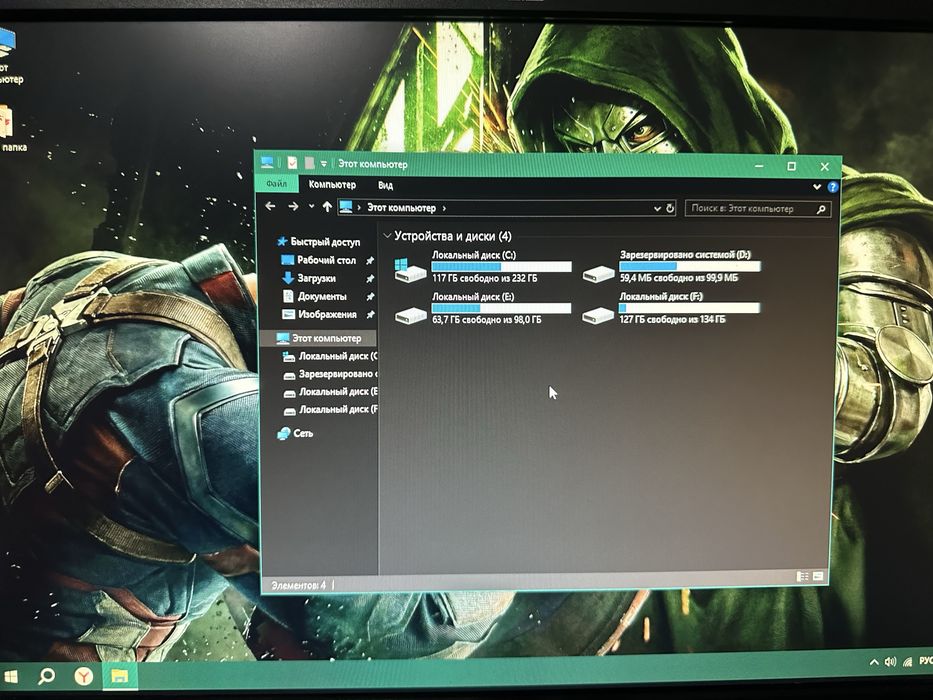This screenshot has width=933, height=700.
Task: Click the computer icon in the title bar
Action: click(267, 162)
